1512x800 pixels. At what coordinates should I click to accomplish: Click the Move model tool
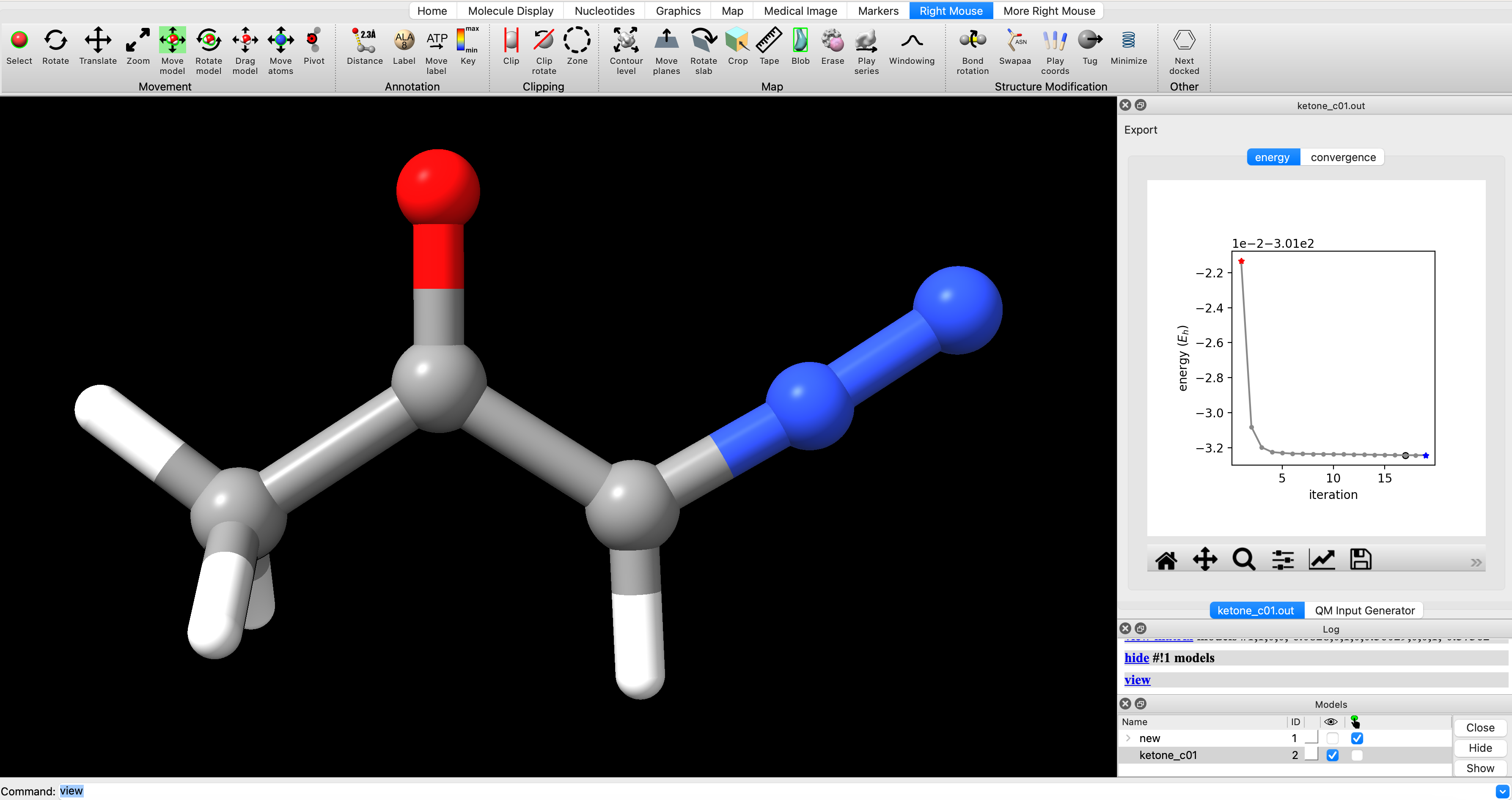(173, 40)
